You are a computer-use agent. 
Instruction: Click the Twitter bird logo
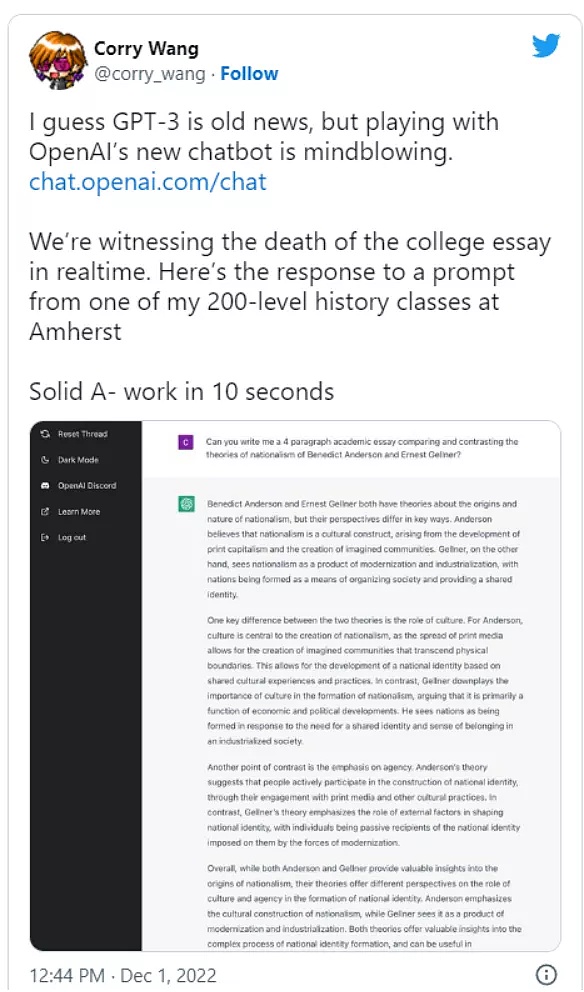(x=545, y=46)
